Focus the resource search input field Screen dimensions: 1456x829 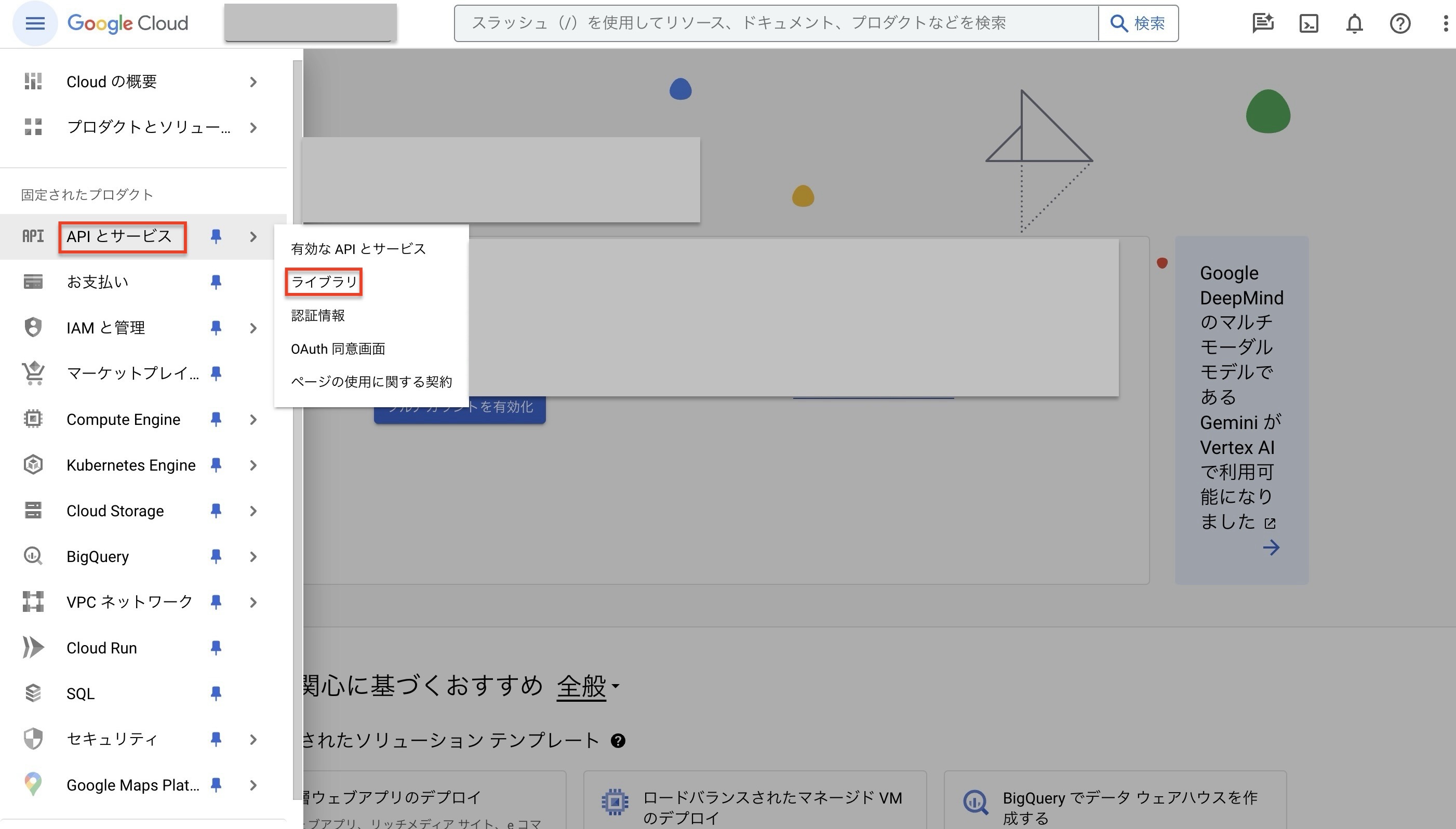click(776, 23)
